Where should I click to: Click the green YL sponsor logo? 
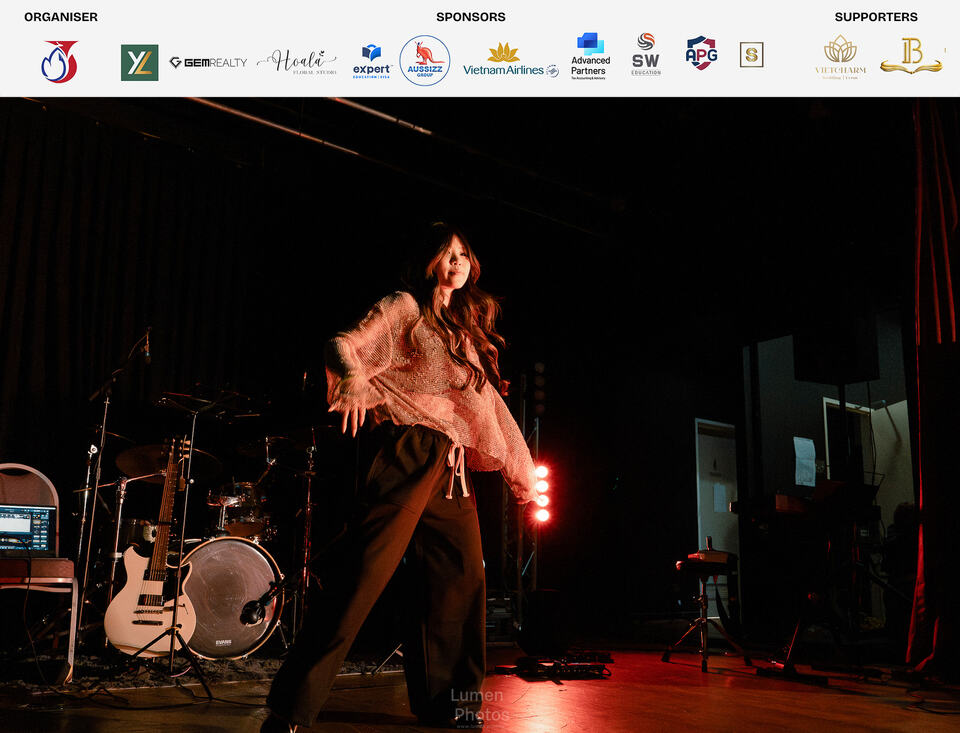tap(140, 62)
